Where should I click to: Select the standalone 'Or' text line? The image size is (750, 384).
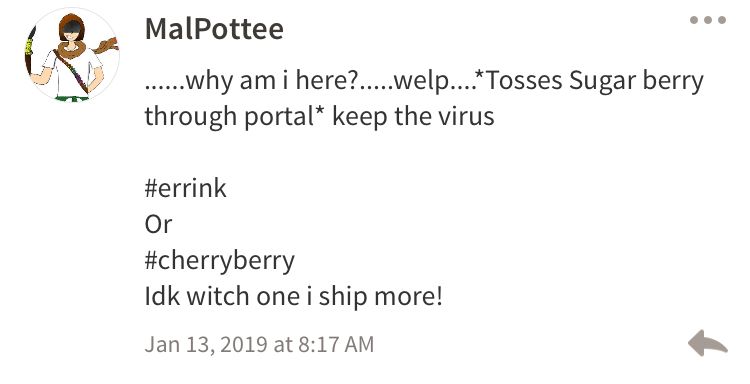[158, 224]
